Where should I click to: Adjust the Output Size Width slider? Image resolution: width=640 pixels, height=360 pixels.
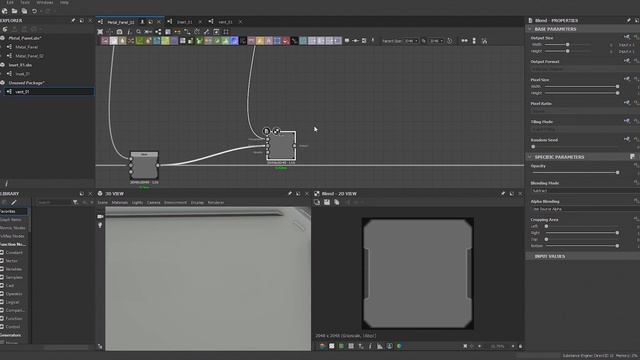[x=567, y=44]
